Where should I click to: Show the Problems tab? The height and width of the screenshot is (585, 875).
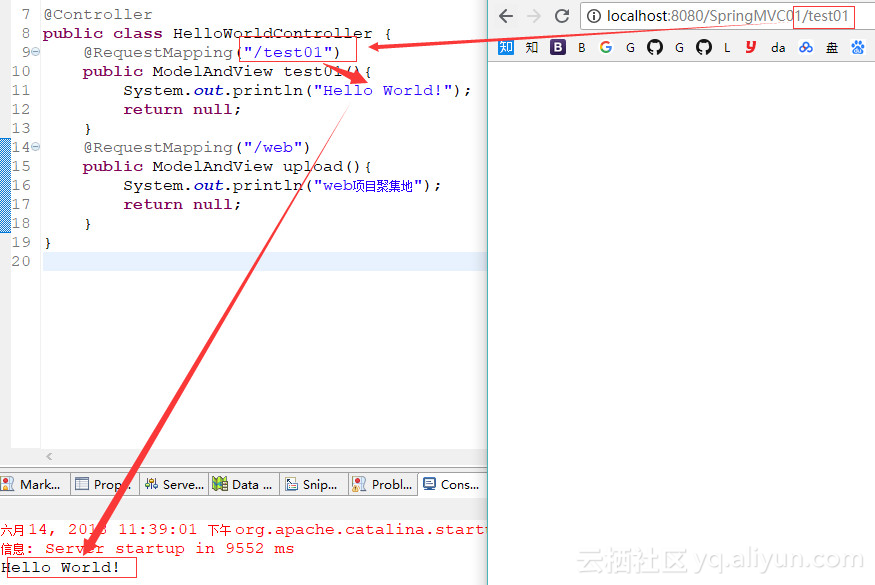383,484
